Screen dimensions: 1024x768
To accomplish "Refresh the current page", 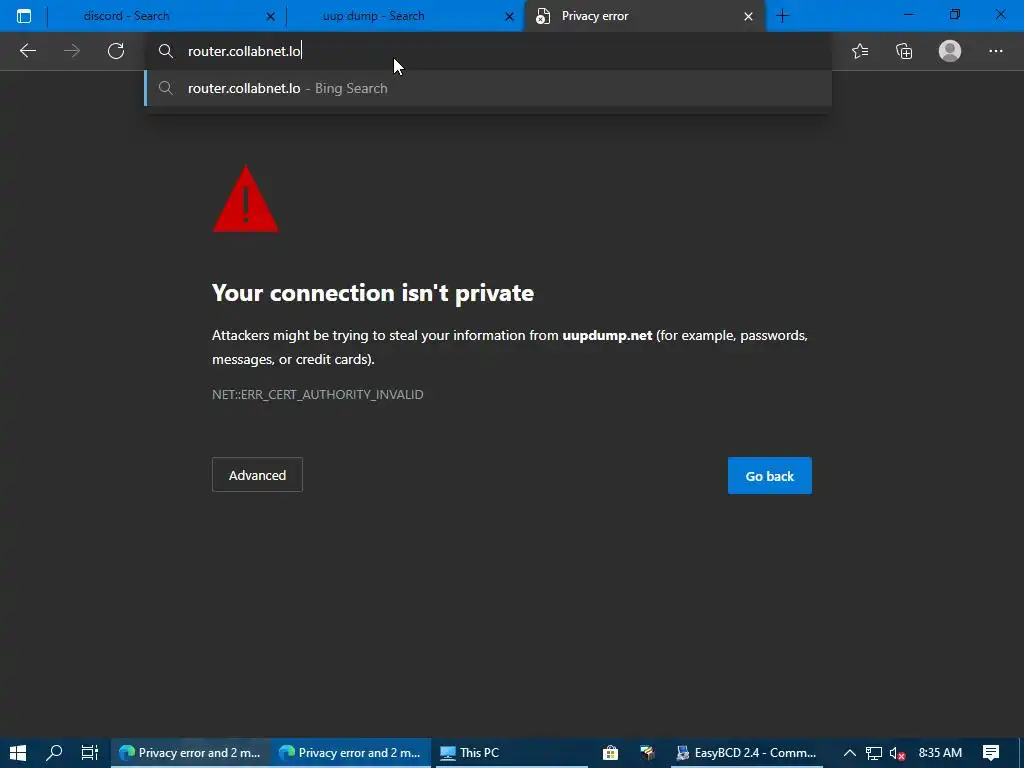I will 116,51.
